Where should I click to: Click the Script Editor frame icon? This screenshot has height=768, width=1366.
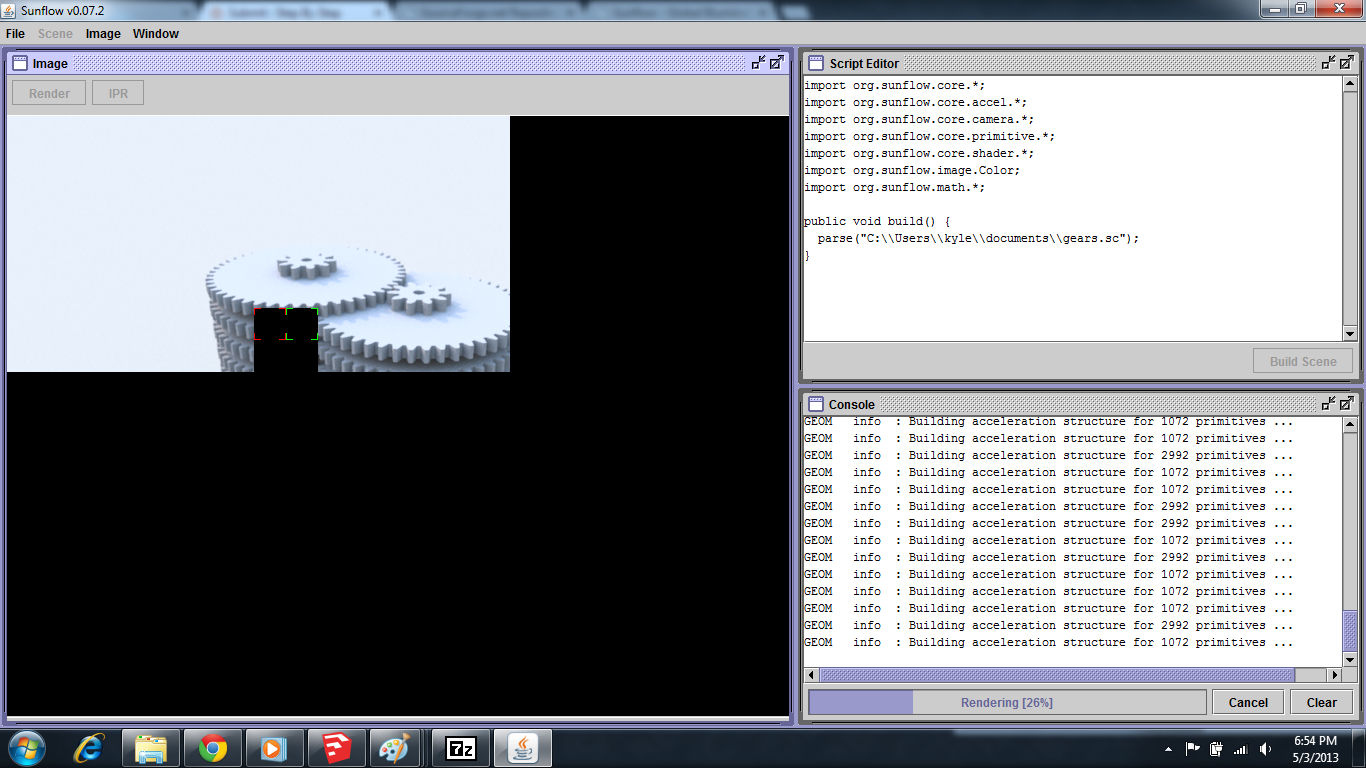(816, 63)
